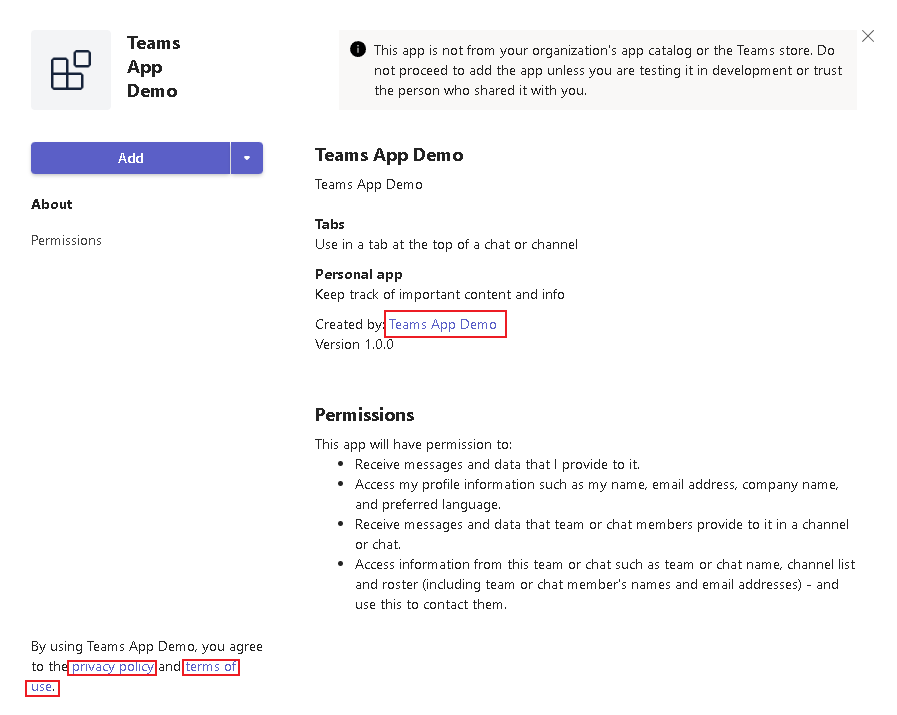Click the organization warning banner message
Screen dimensions: 897x715
607,70
